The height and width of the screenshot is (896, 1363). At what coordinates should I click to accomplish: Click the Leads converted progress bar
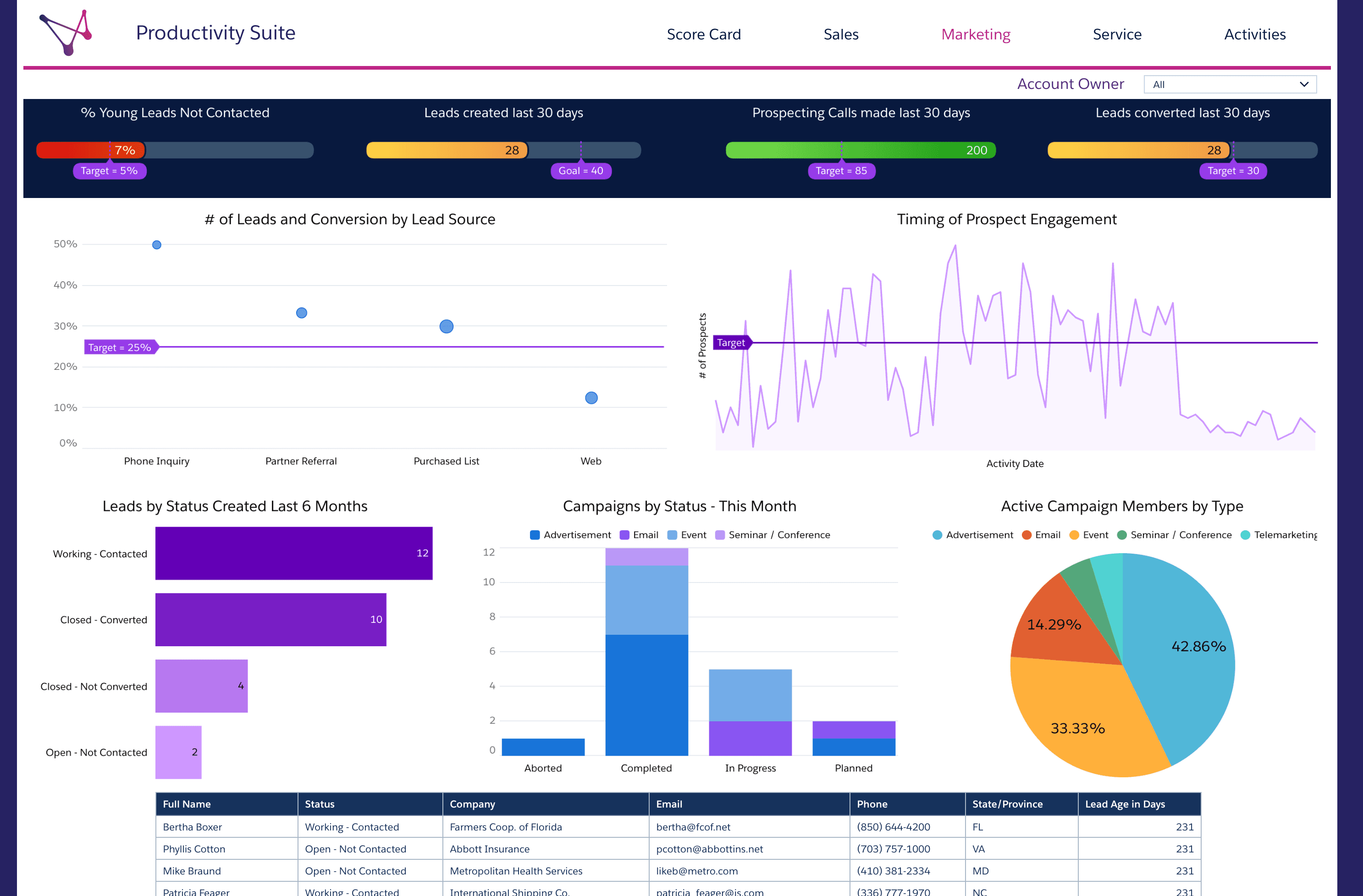click(1182, 150)
